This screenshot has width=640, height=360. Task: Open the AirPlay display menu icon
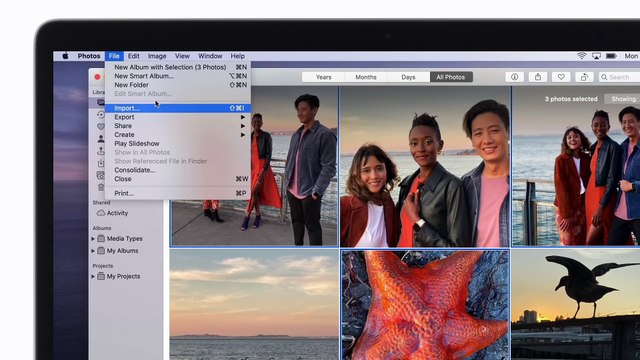tap(596, 56)
